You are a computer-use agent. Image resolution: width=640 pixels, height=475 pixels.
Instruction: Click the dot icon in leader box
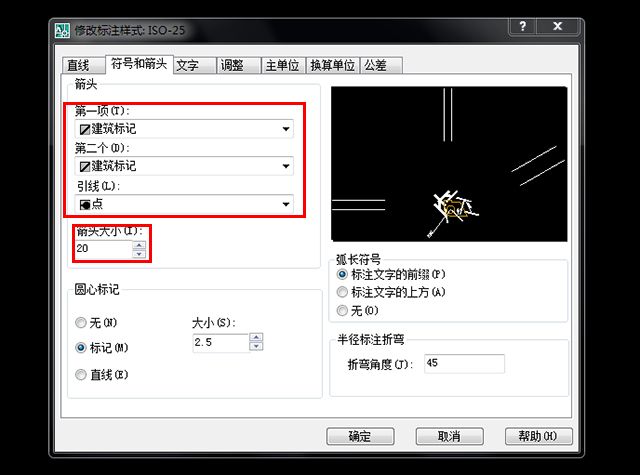coord(85,204)
